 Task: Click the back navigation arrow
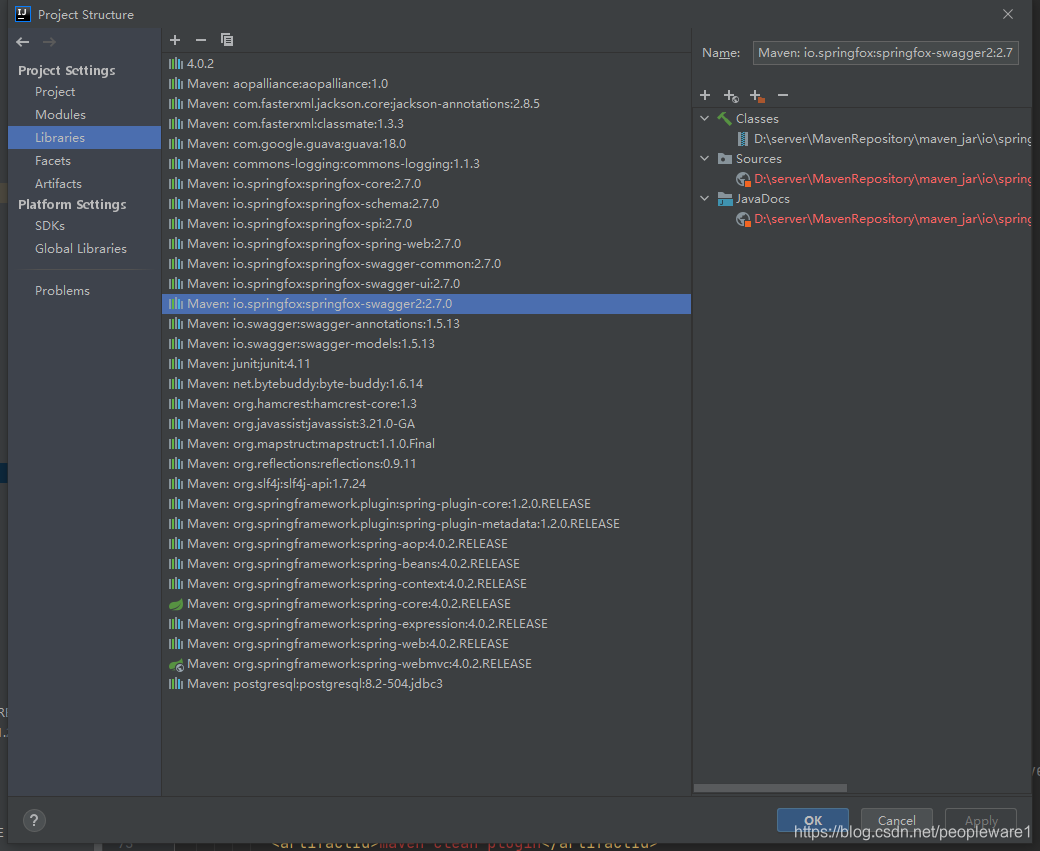pyautogui.click(x=23, y=42)
